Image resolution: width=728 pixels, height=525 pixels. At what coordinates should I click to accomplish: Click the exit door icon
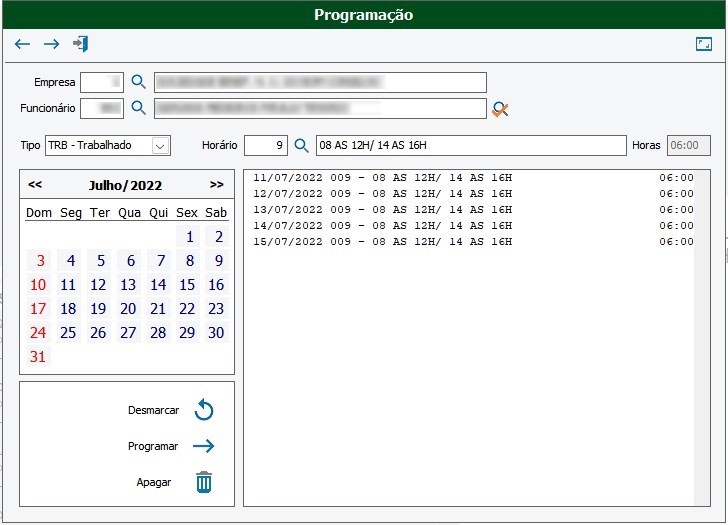click(81, 44)
